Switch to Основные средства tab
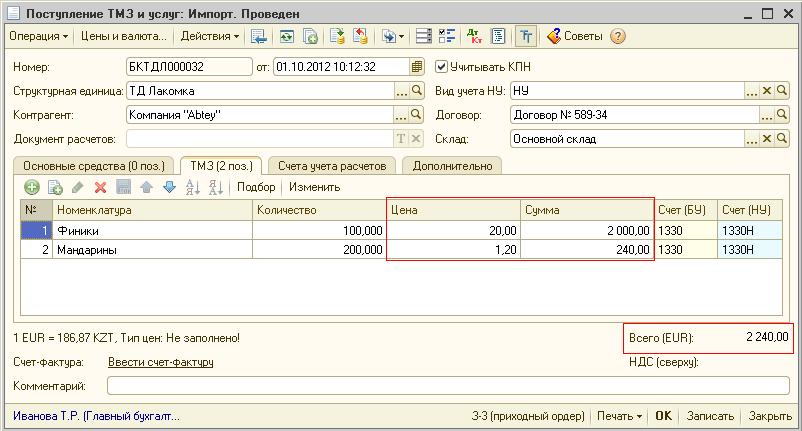 [x=94, y=166]
